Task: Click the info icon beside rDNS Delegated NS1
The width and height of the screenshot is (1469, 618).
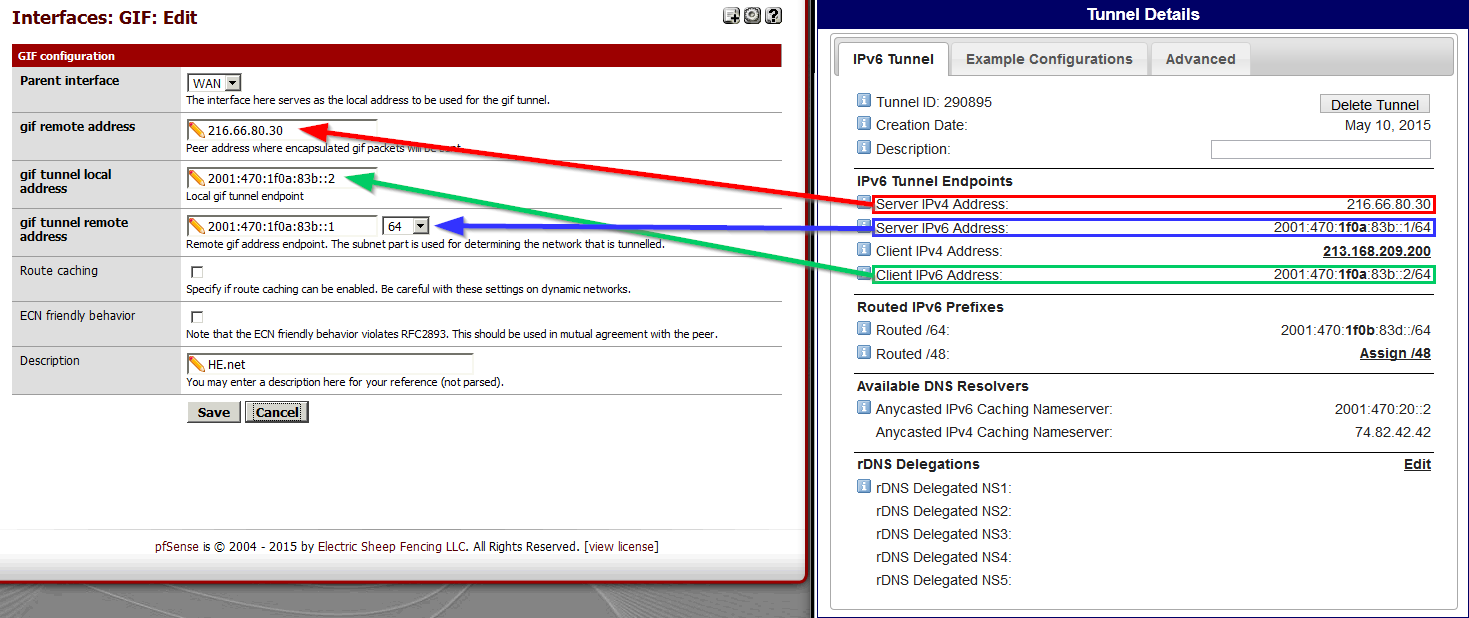Action: tap(864, 487)
